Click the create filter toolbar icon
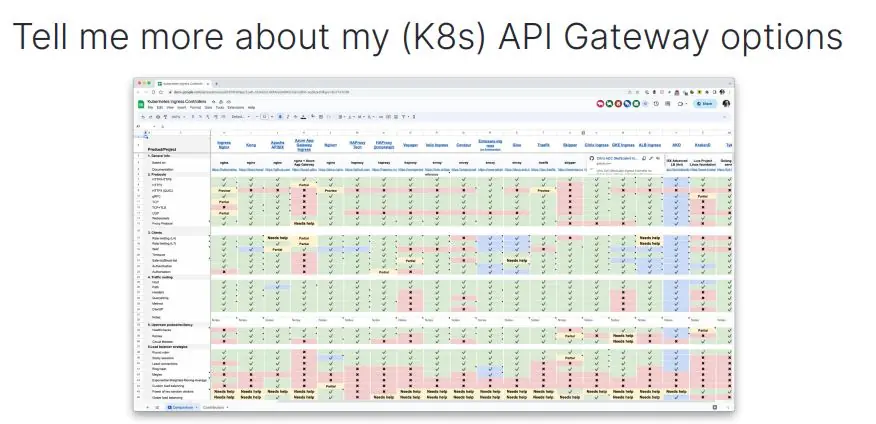The height and width of the screenshot is (424, 876). coord(403,117)
